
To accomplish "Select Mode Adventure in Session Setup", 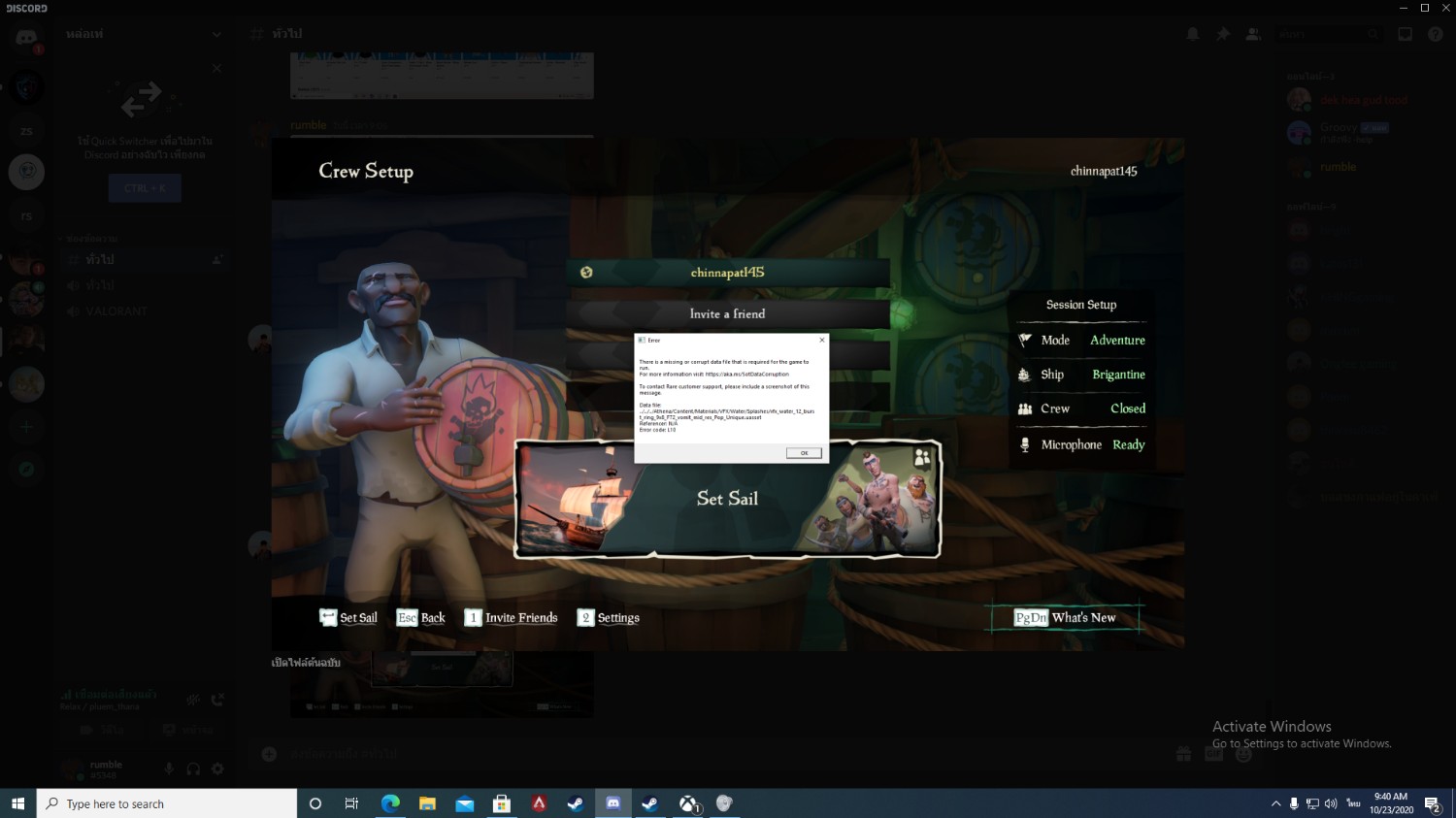I will 1081,341.
